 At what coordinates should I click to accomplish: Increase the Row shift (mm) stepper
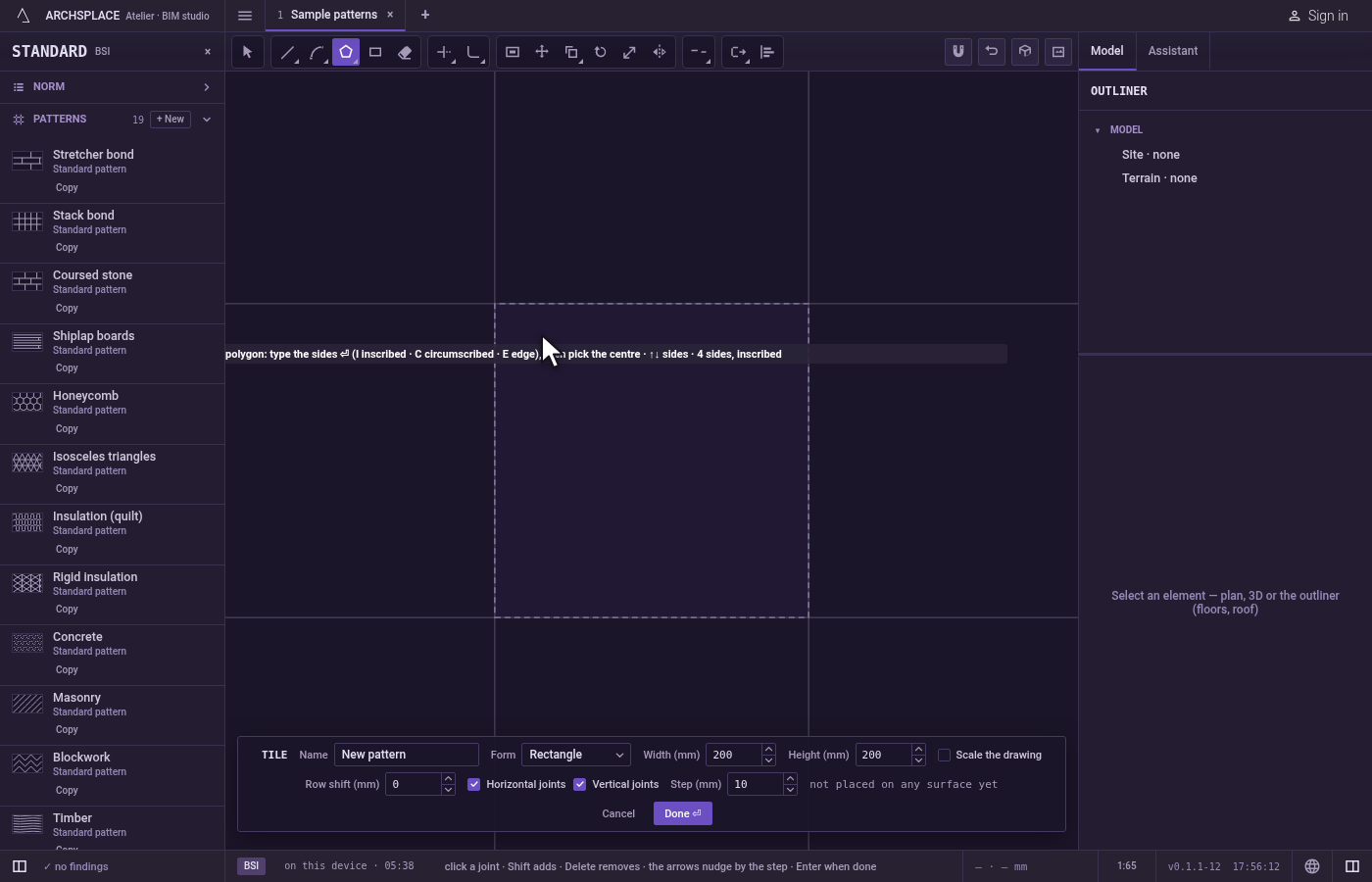pos(448,779)
